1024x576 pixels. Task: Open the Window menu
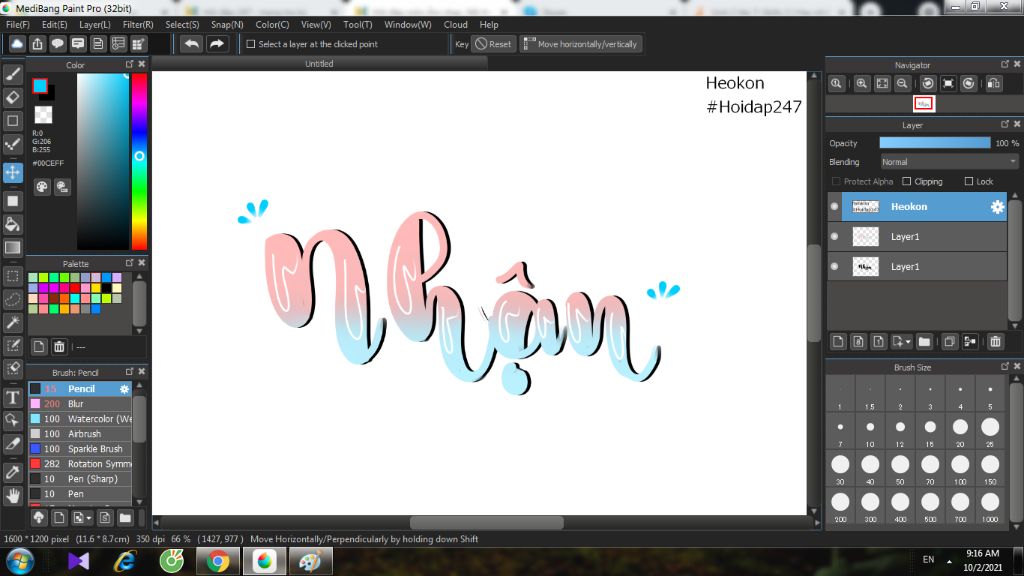pos(408,25)
